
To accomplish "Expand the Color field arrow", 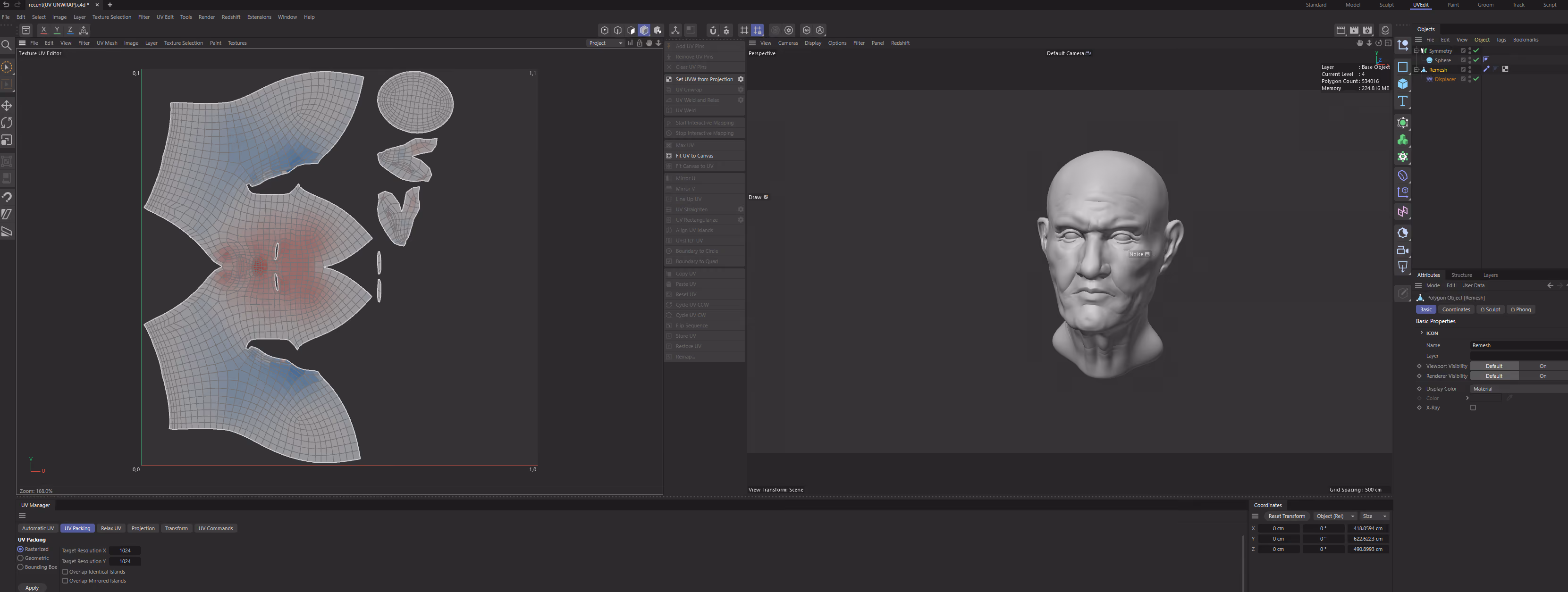I will pos(1467,398).
